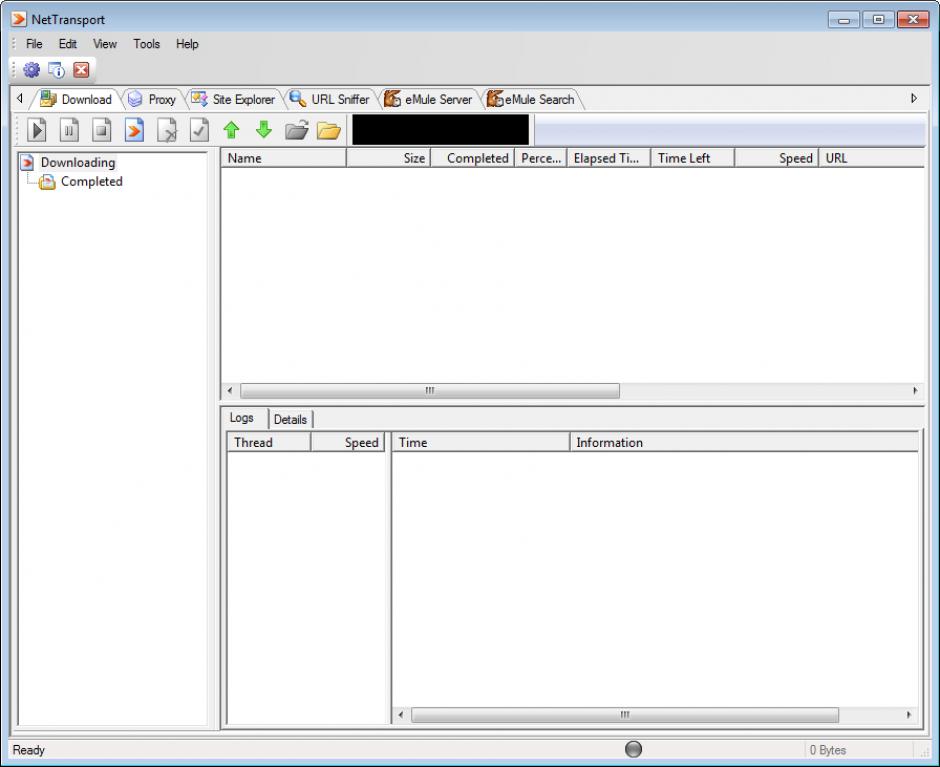Click the Information column header
940x767 pixels.
(x=743, y=443)
